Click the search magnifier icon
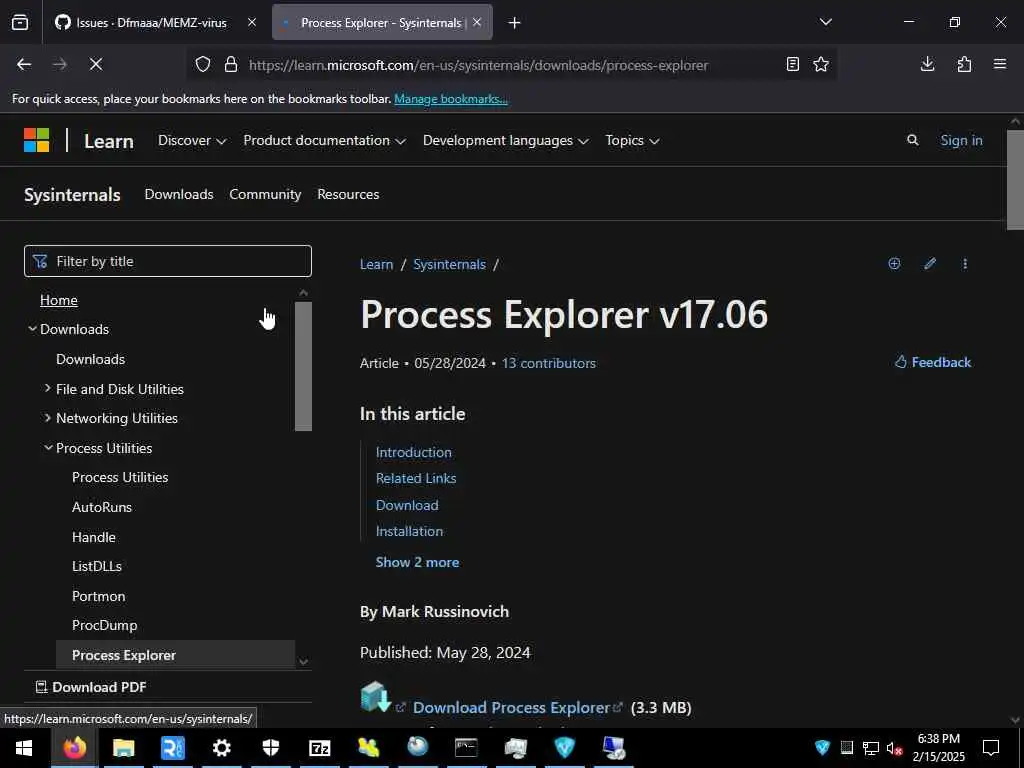 click(913, 140)
